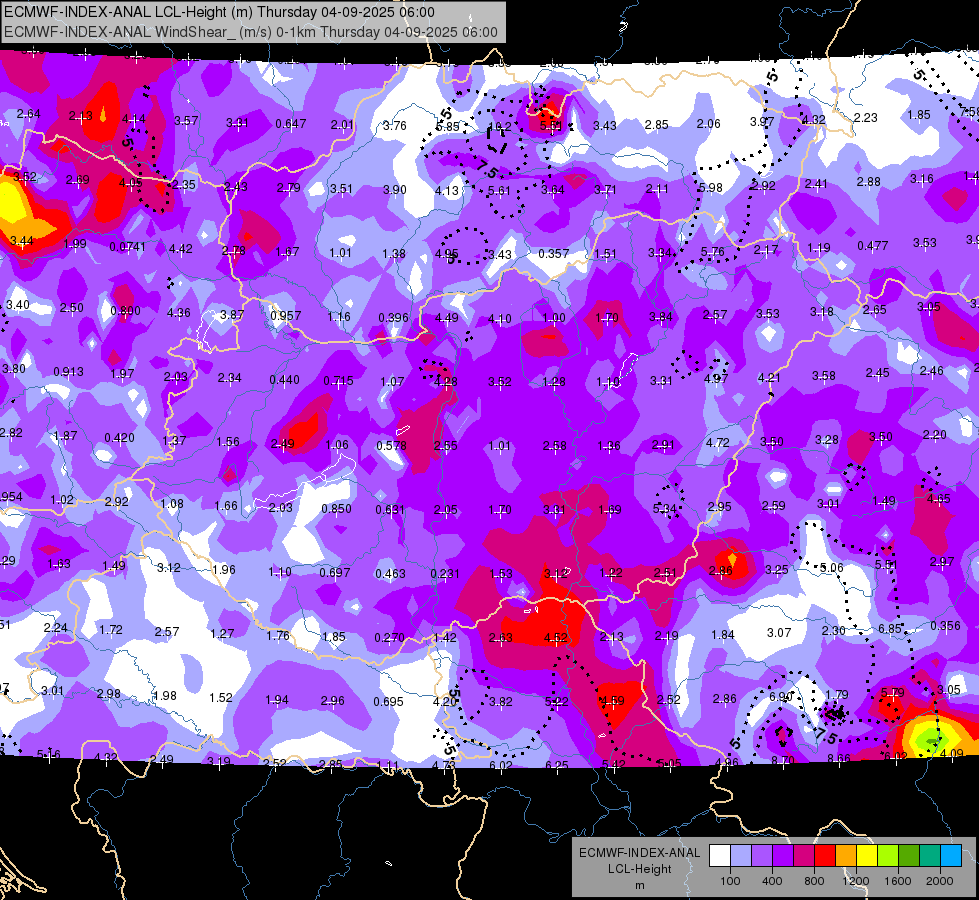Click the white legend color swatch
Image resolution: width=979 pixels, height=900 pixels.
pyautogui.click(x=720, y=856)
